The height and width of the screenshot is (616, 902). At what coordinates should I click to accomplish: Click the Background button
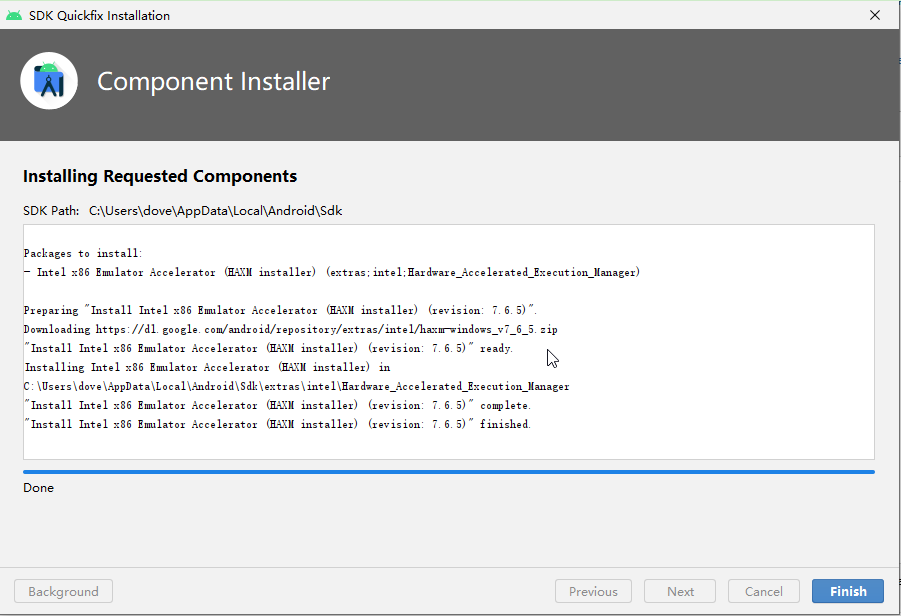click(x=63, y=591)
